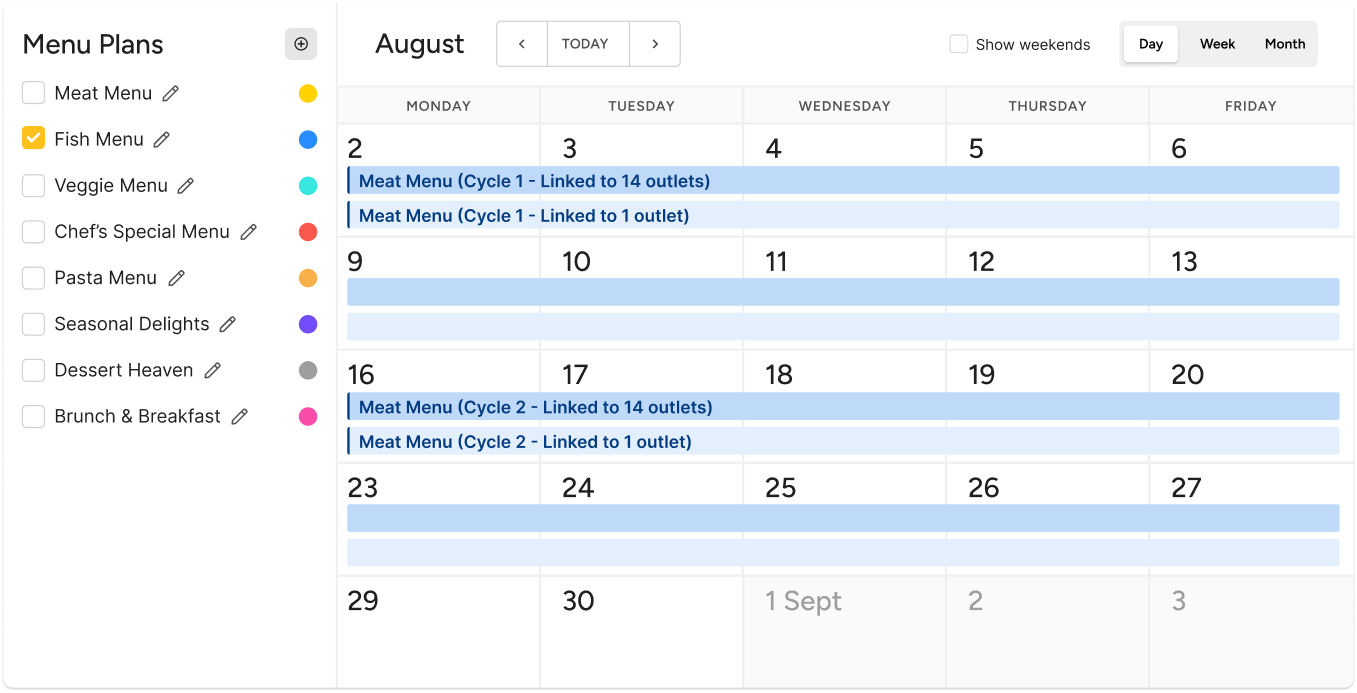This screenshot has height=693, width=1357.
Task: Edit the Meat Menu name
Action: tap(171, 93)
